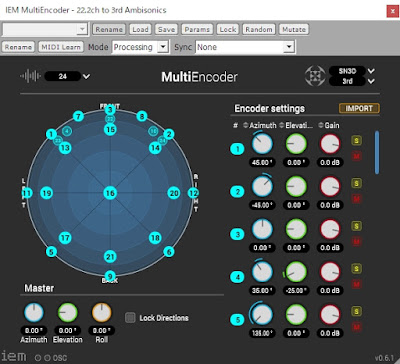The image size is (400, 364).
Task: Mute encoder 5
Action: (356, 327)
